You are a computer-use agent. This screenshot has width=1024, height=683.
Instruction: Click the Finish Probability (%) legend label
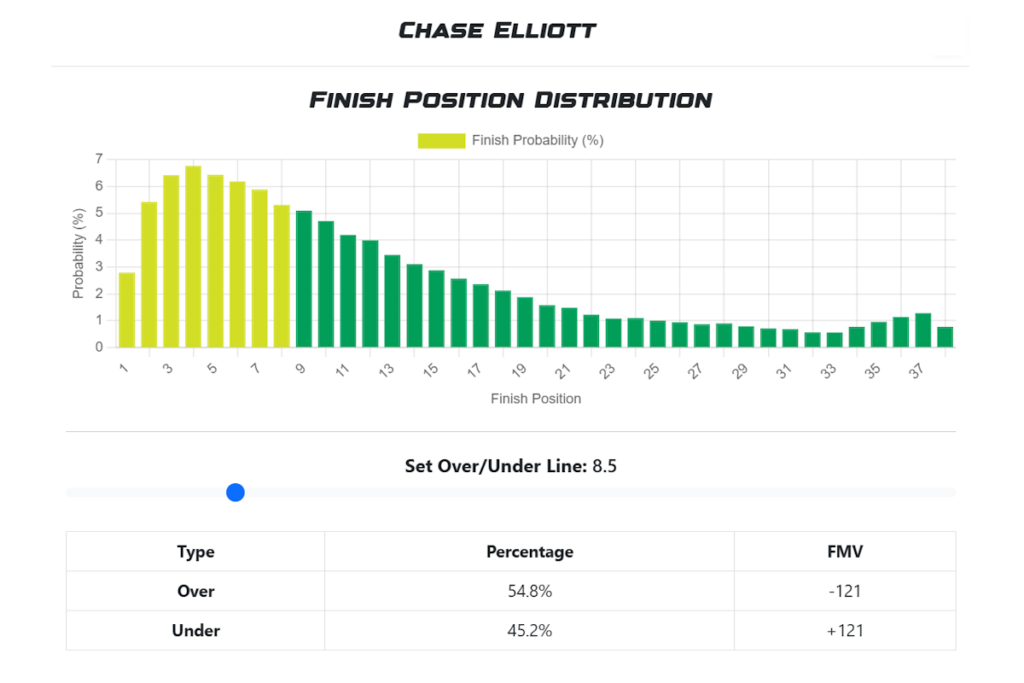click(x=537, y=141)
